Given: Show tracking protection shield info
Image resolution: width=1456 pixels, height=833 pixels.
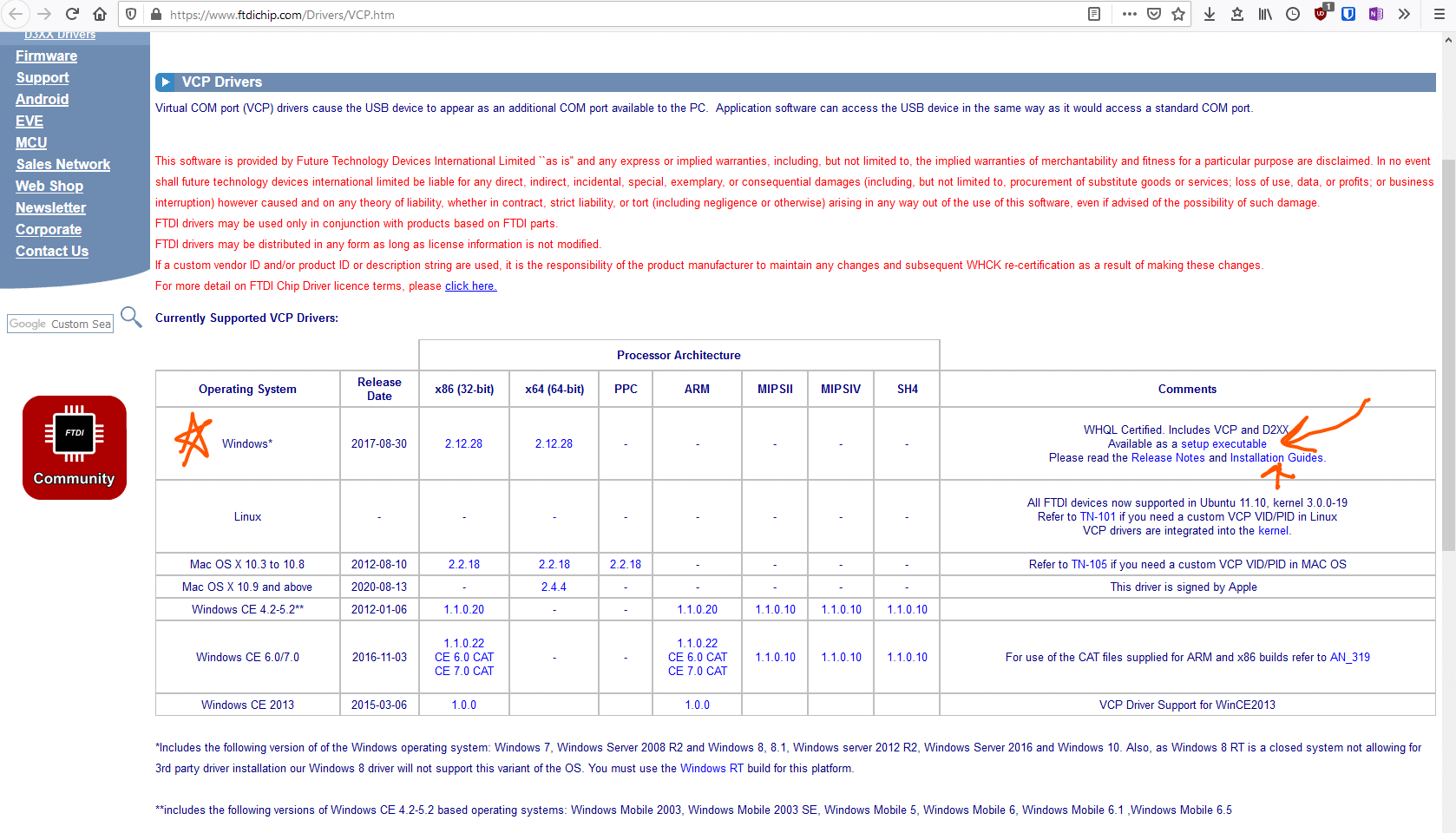Looking at the screenshot, I should (x=131, y=14).
